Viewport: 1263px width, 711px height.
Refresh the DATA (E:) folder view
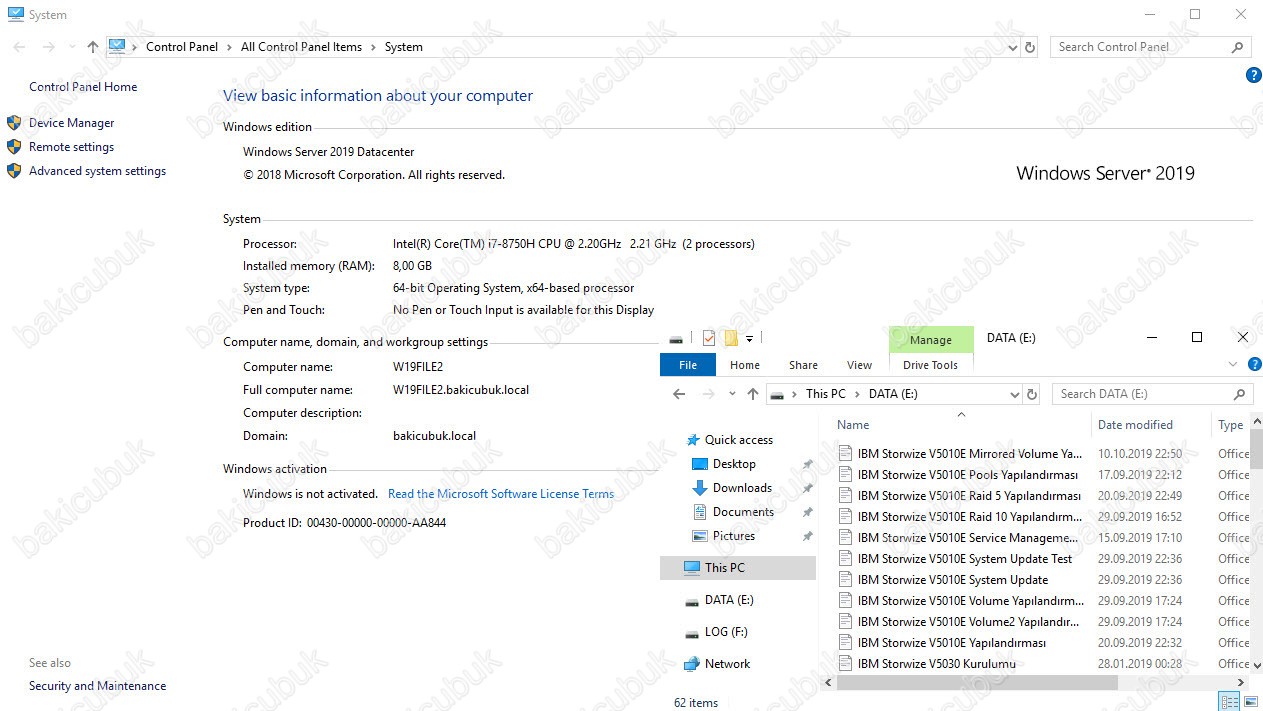coord(1032,394)
